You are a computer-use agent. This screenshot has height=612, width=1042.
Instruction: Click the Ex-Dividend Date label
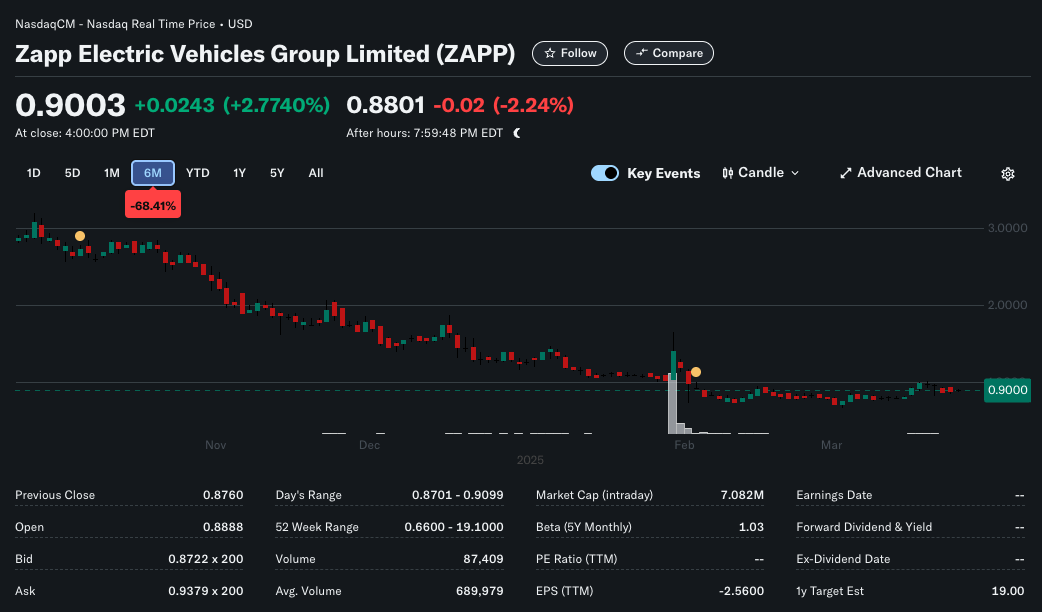pyautogui.click(x=843, y=559)
